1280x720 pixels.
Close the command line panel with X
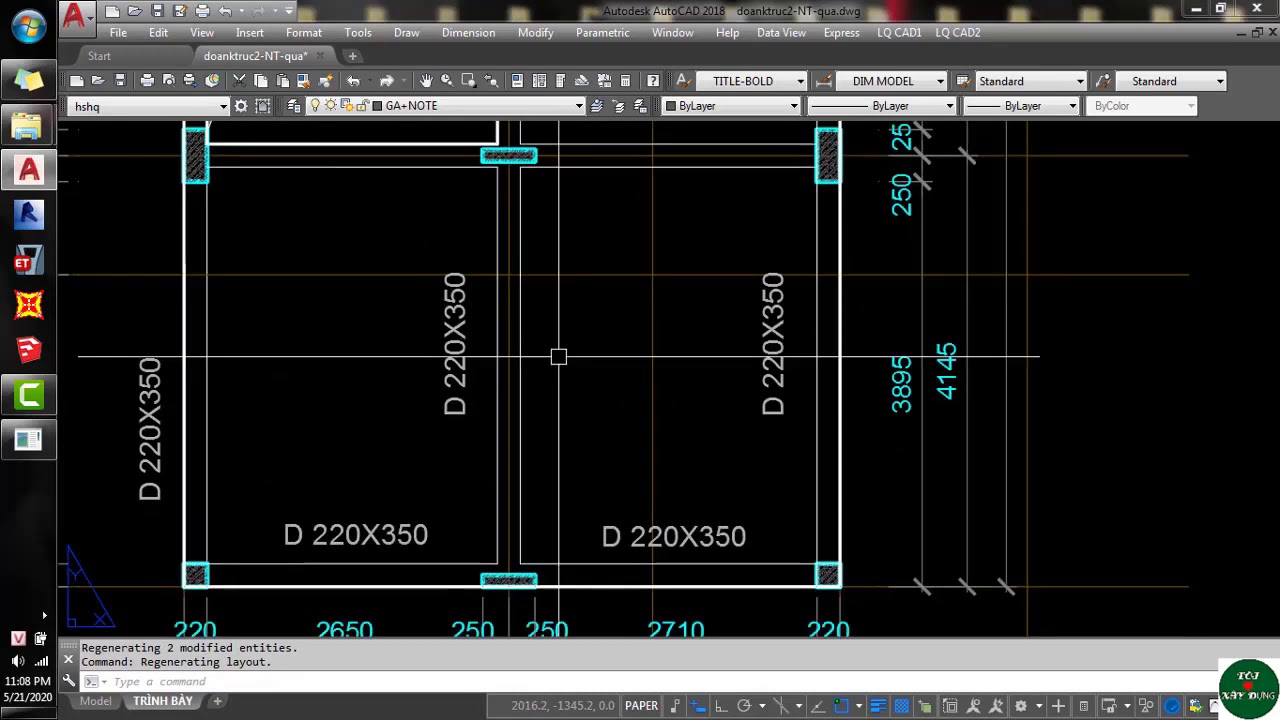pos(69,659)
